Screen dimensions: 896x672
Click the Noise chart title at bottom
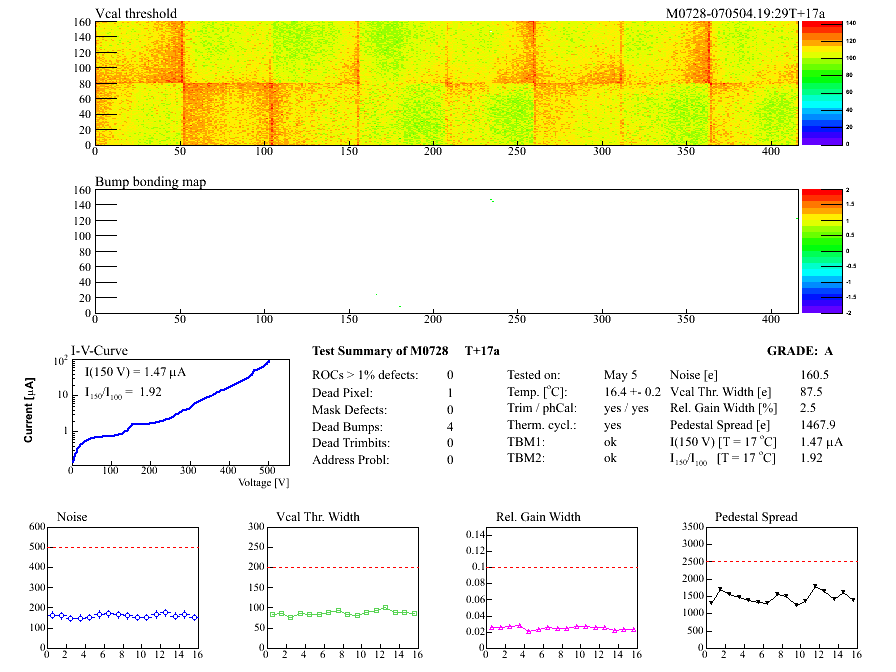[74, 517]
